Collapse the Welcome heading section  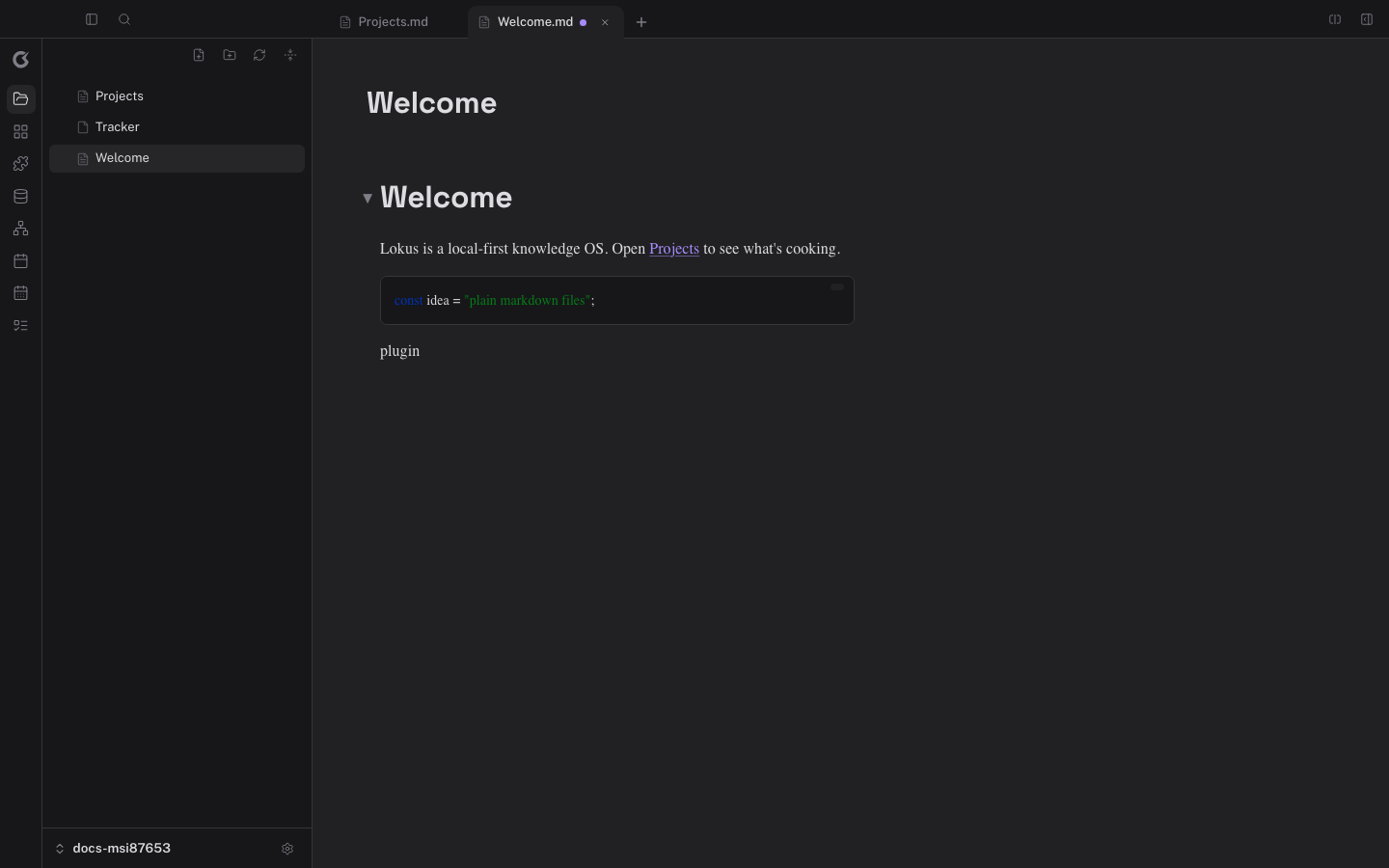pos(368,198)
